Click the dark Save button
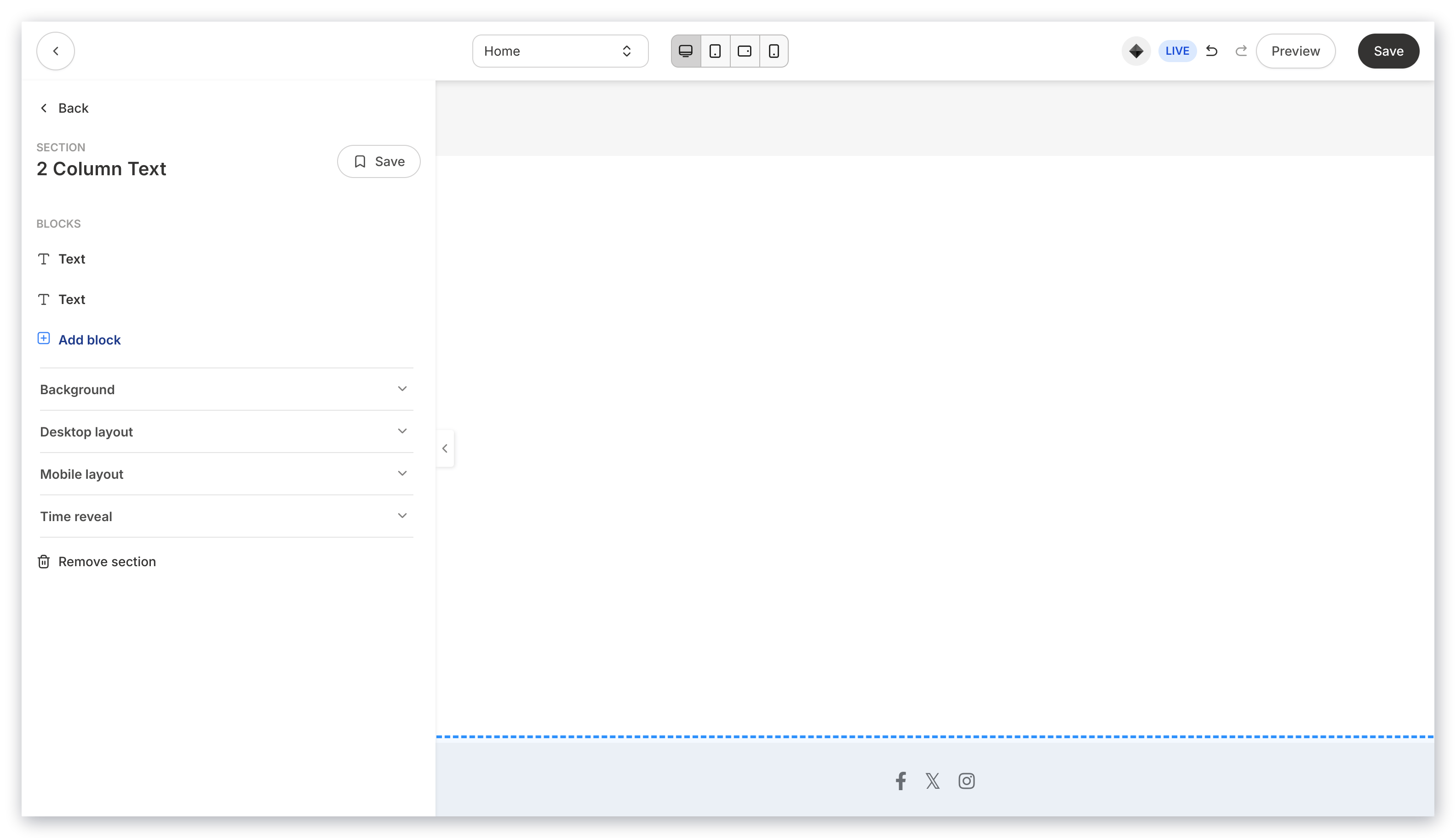 (x=1388, y=51)
